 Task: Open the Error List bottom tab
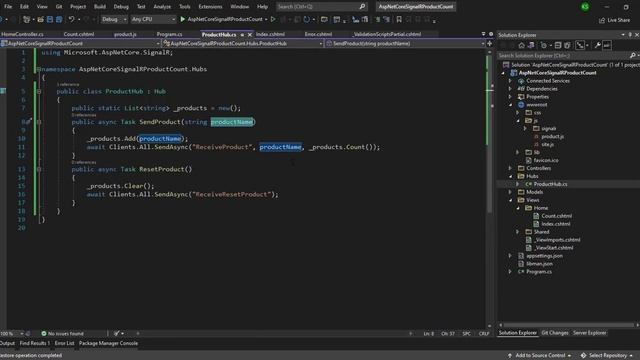pos(64,343)
